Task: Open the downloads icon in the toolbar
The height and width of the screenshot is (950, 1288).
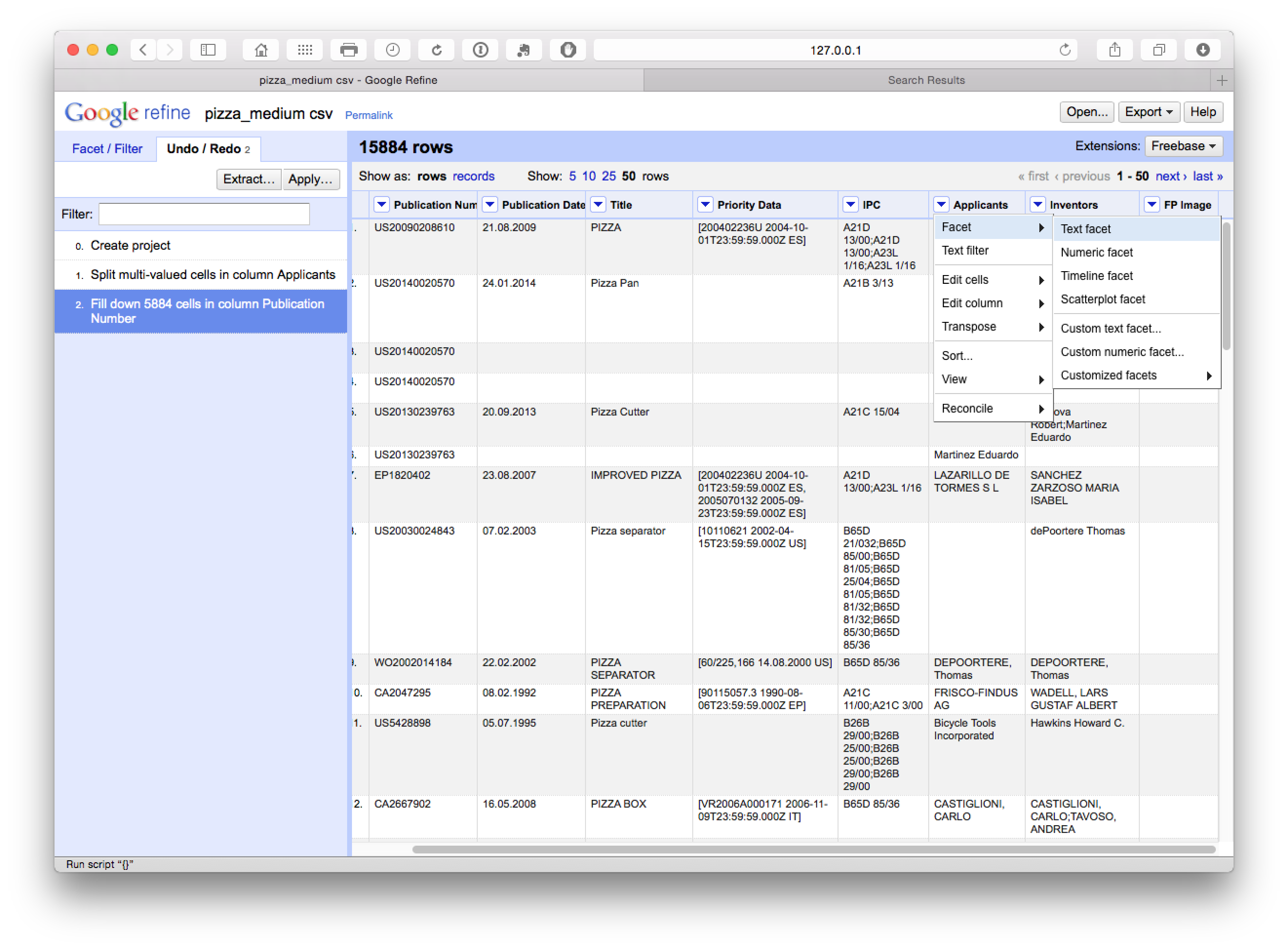Action: click(1202, 50)
